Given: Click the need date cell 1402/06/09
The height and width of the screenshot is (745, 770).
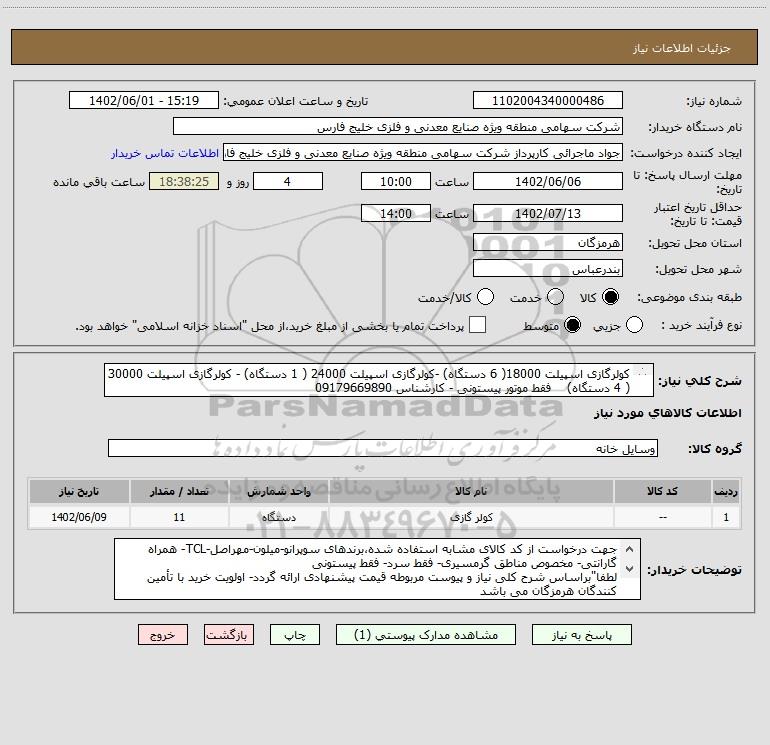Looking at the screenshot, I should pos(79,517).
